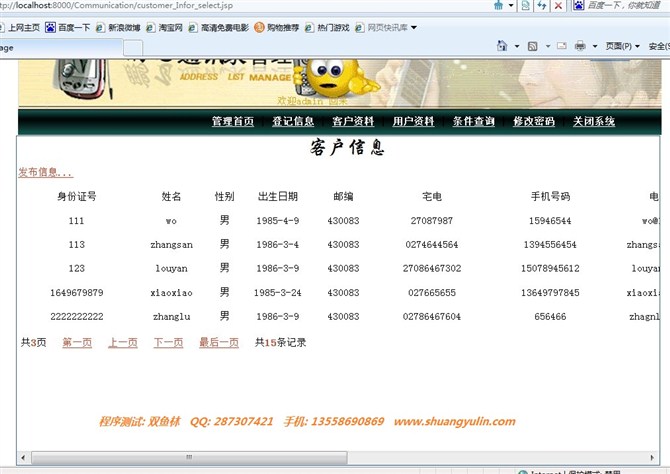Click the 手机号码 column header

click(x=550, y=197)
